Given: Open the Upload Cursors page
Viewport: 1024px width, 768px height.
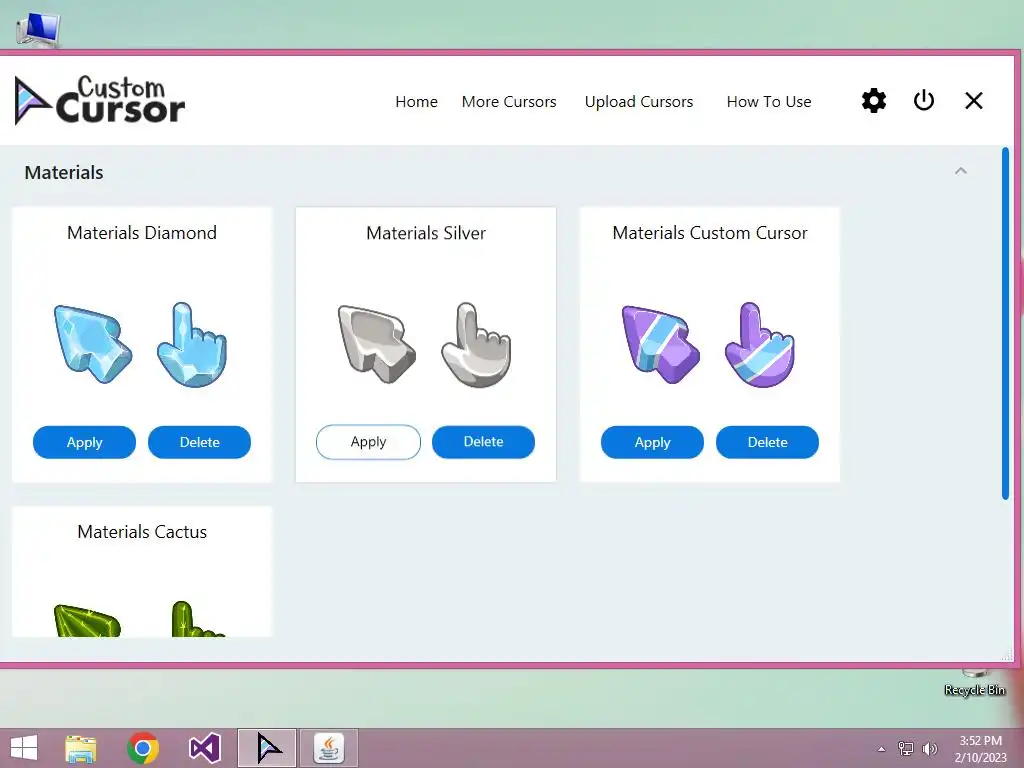Looking at the screenshot, I should (639, 102).
